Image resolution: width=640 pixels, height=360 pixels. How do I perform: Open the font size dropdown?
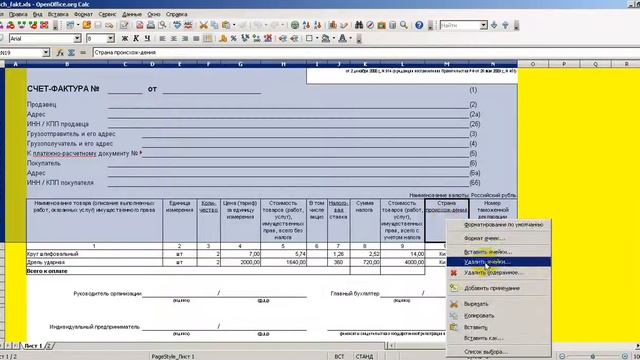pos(111,38)
